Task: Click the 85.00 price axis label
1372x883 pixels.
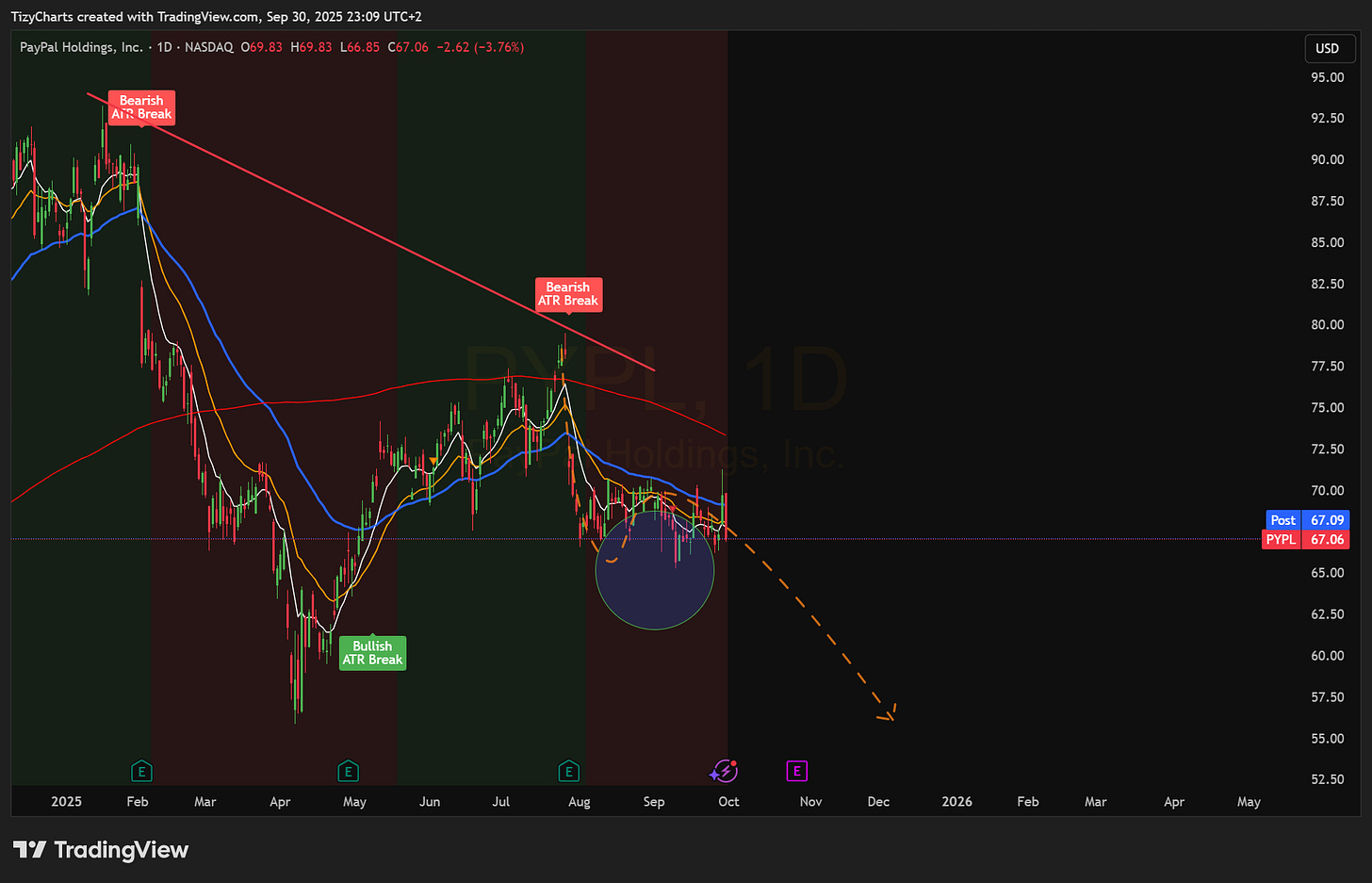Action: click(1327, 242)
